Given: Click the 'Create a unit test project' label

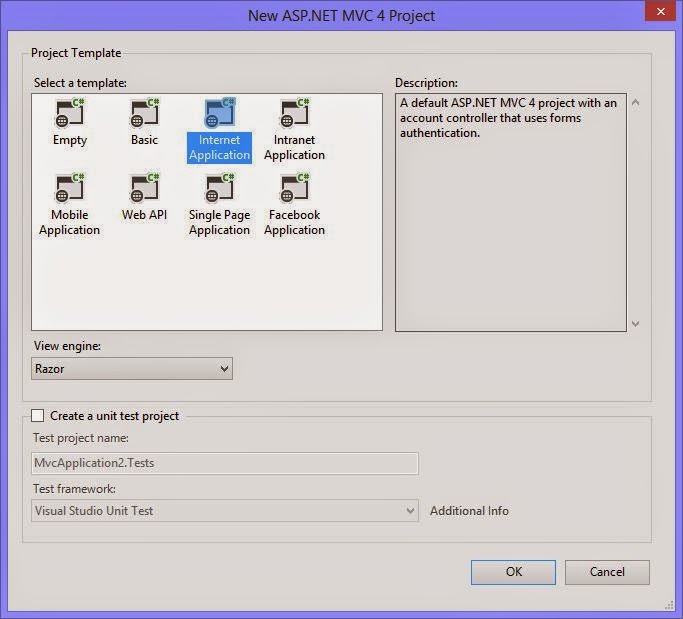Looking at the screenshot, I should (x=114, y=416).
